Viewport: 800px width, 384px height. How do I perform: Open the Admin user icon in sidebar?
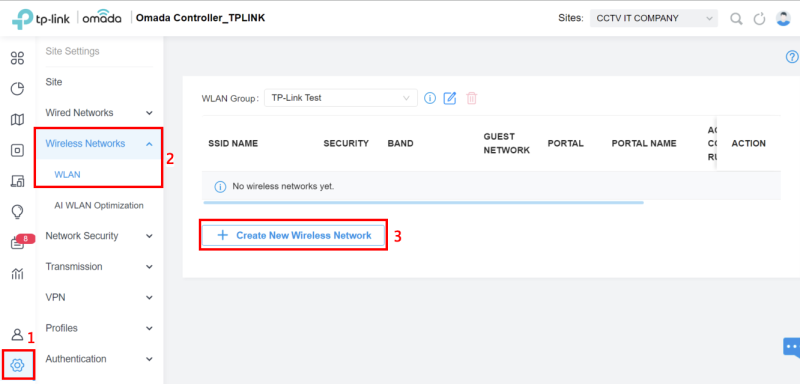(17, 335)
